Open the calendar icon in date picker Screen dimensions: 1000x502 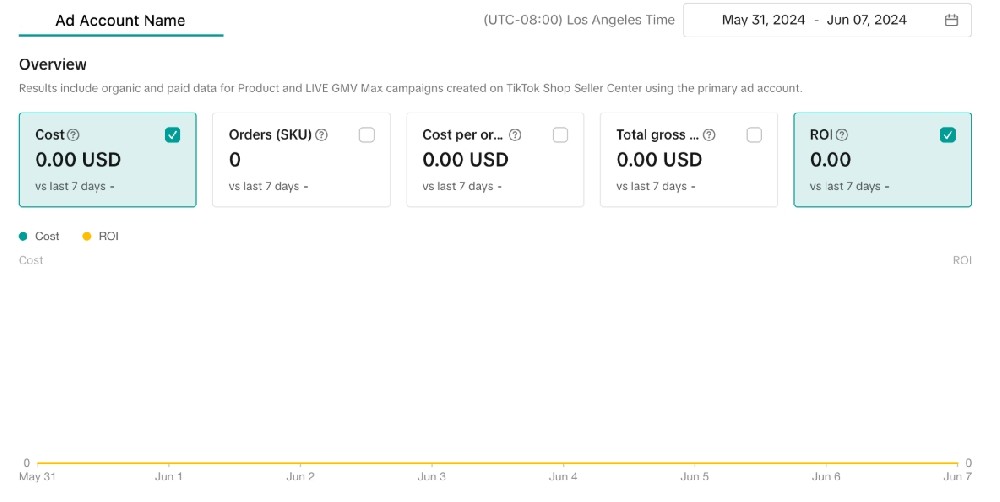pyautogui.click(x=951, y=20)
